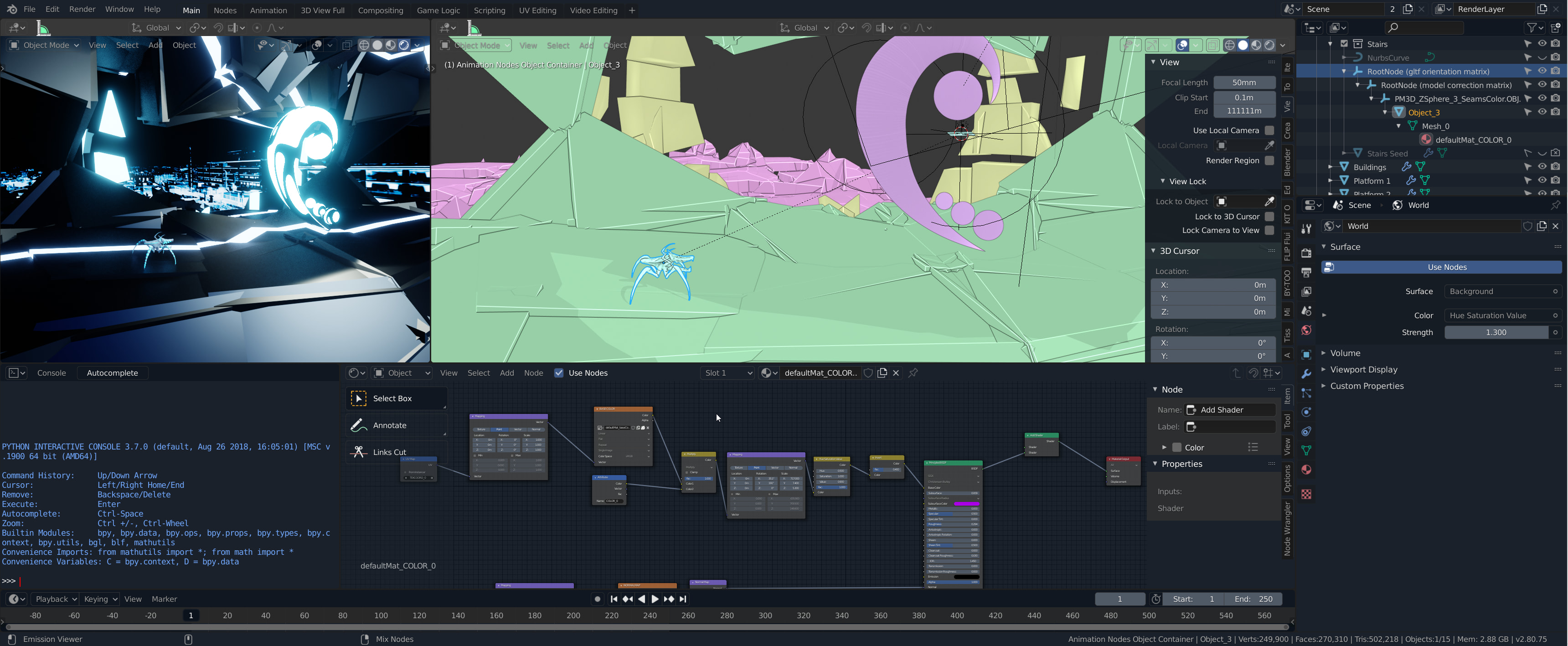The height and width of the screenshot is (646, 1568).
Task: Click the world Use Nodes button
Action: (1446, 267)
